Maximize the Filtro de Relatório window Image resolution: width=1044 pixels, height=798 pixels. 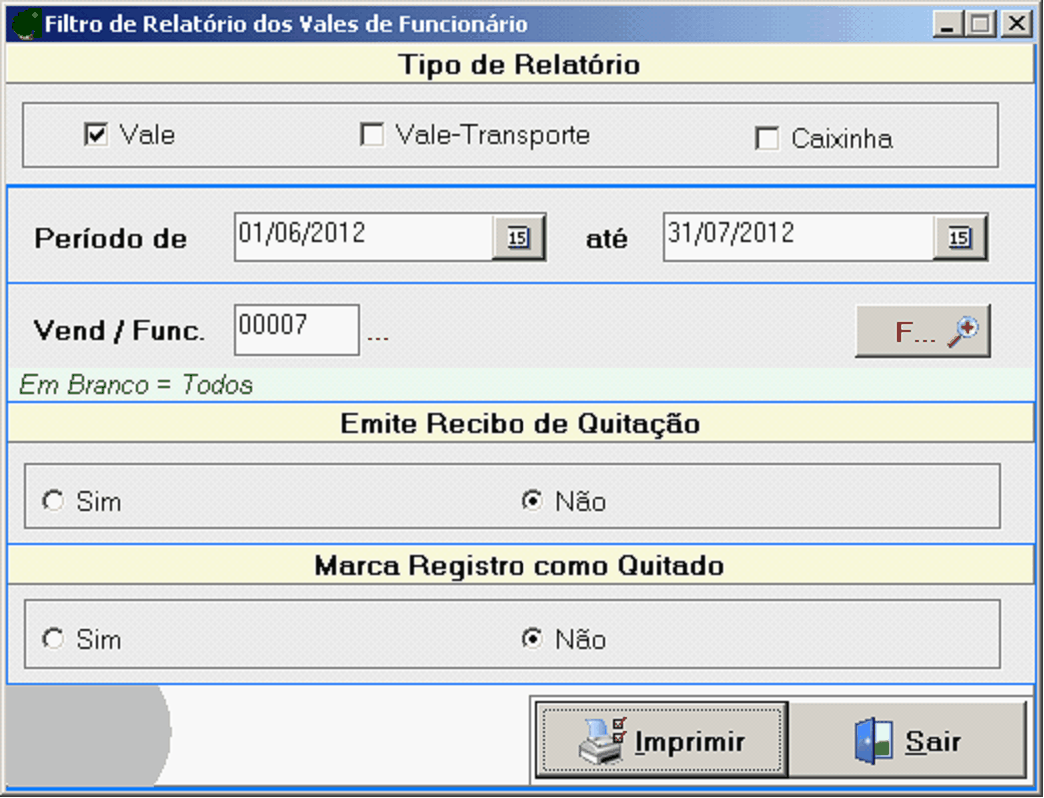pos(981,24)
